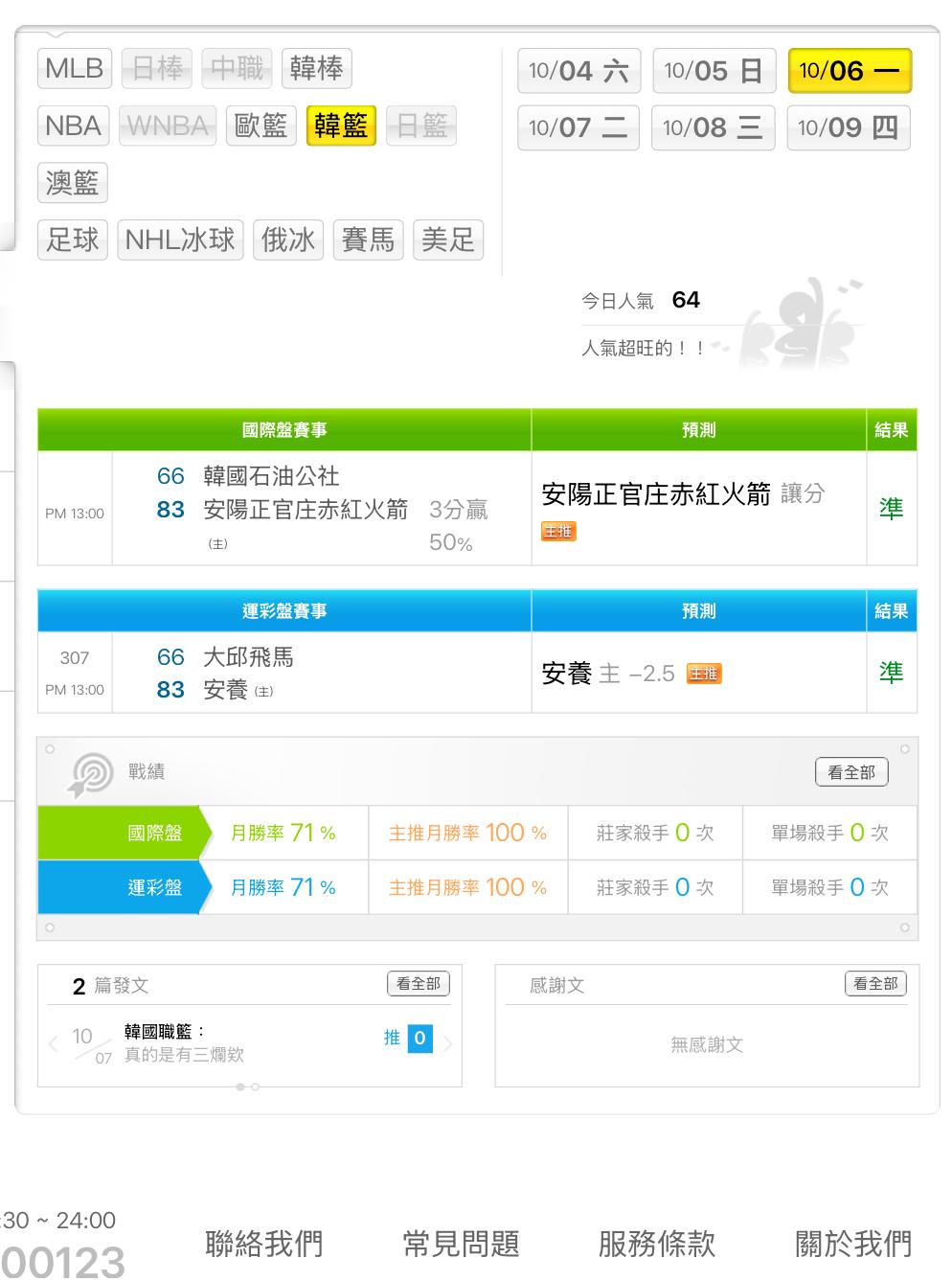Toggle the MLB league filter
This screenshot has height=1281, width=952.
pos(75,68)
